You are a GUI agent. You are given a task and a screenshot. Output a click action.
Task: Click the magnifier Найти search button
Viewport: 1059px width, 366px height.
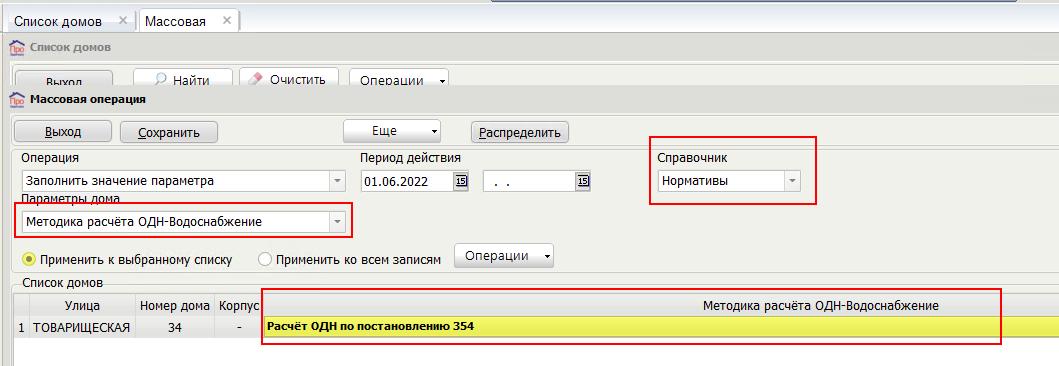pos(182,79)
